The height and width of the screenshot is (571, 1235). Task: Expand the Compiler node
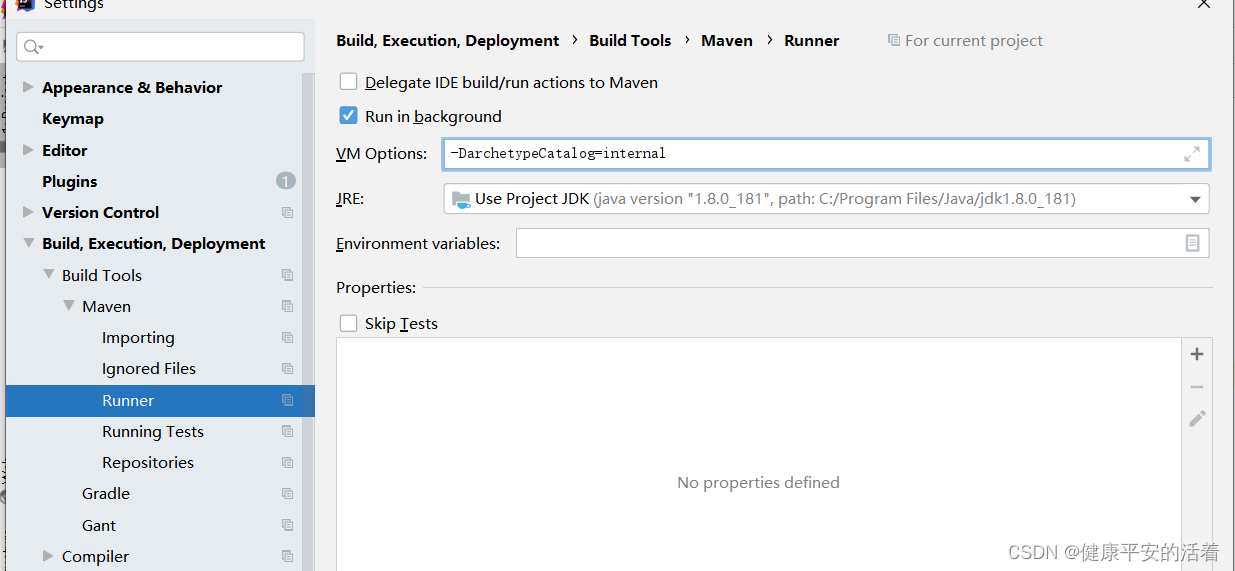[x=48, y=556]
